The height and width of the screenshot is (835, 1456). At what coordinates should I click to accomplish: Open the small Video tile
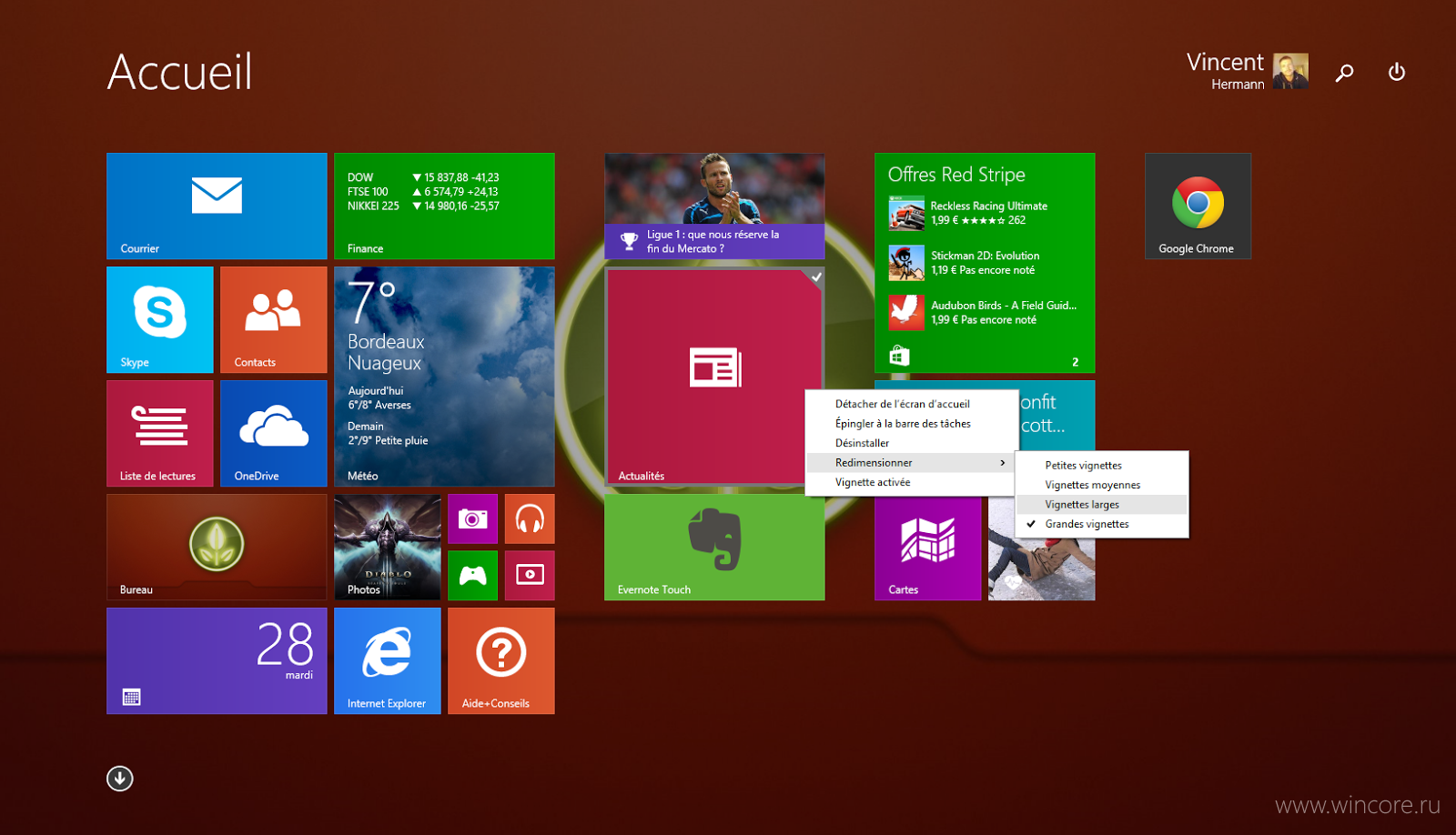530,575
